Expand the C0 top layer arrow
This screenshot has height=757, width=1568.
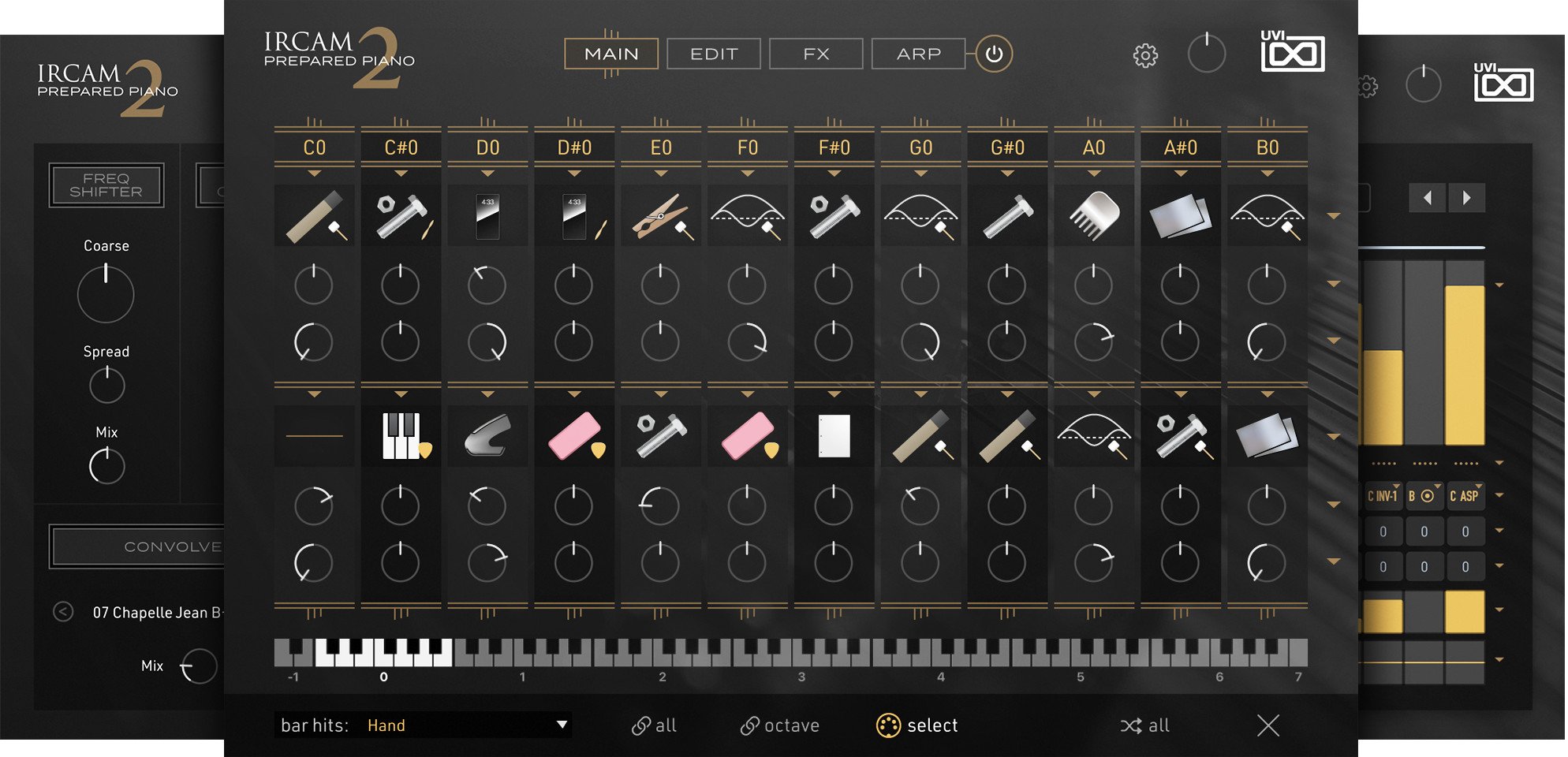coord(314,173)
